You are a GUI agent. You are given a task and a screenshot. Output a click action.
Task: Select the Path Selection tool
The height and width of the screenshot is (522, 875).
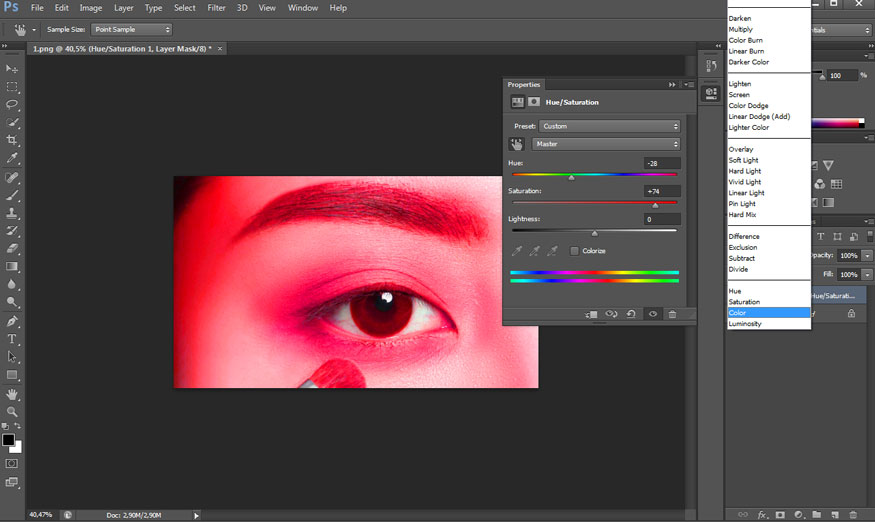tap(12, 357)
